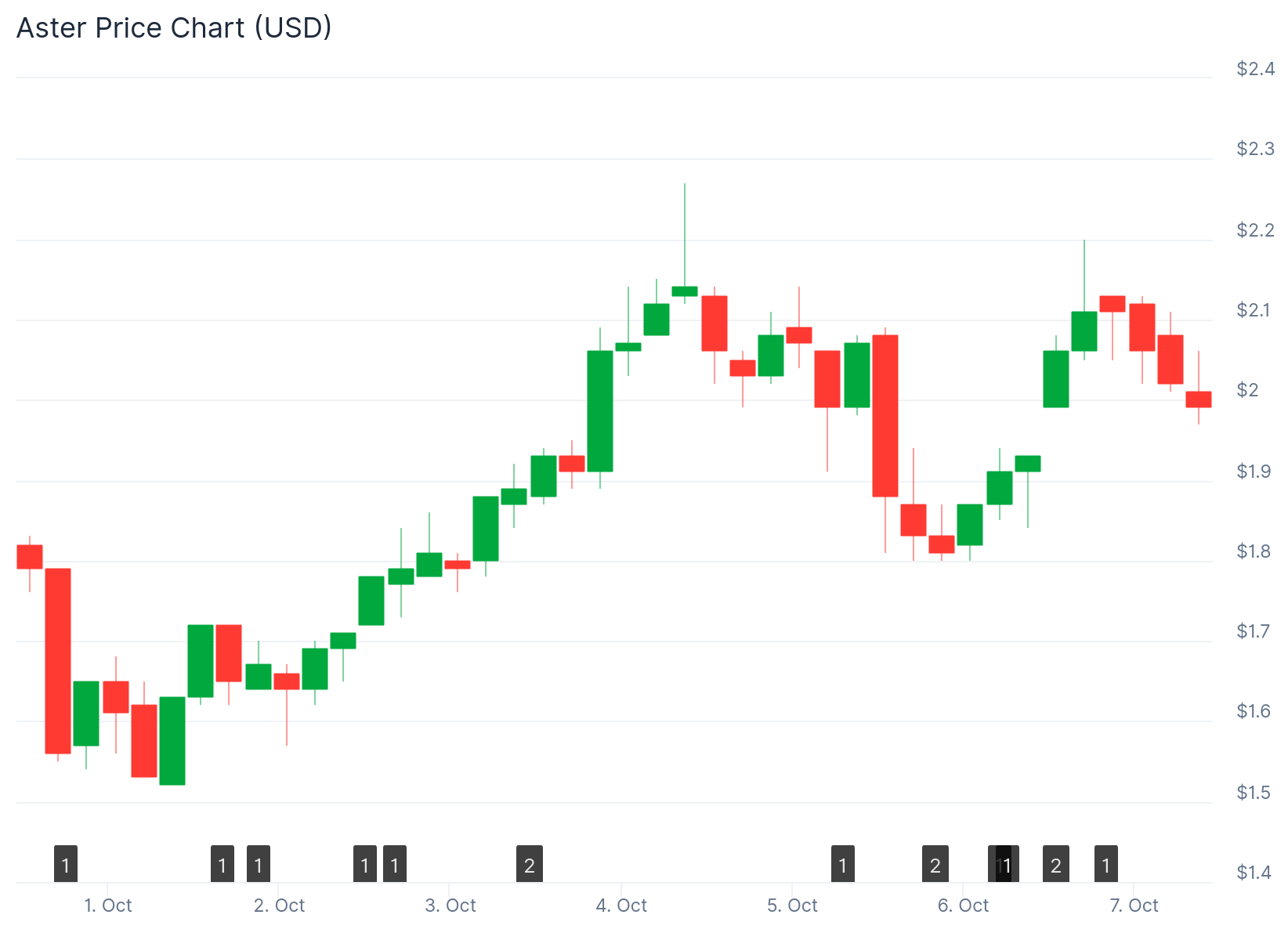Click the event marker 1 just before 7. Oct
1288x940 pixels.
coord(1106,864)
